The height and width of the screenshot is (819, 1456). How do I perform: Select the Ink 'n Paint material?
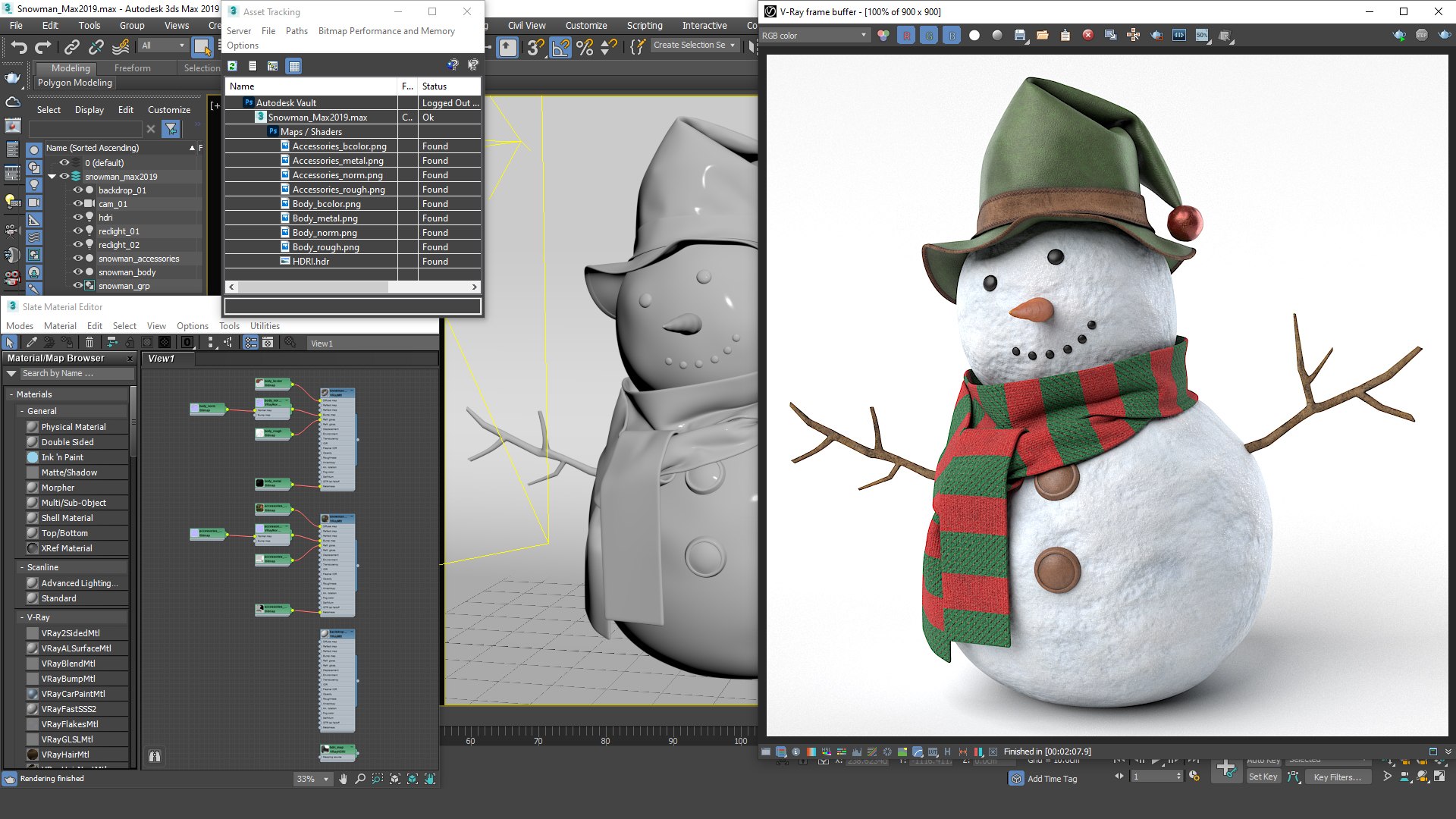[62, 457]
